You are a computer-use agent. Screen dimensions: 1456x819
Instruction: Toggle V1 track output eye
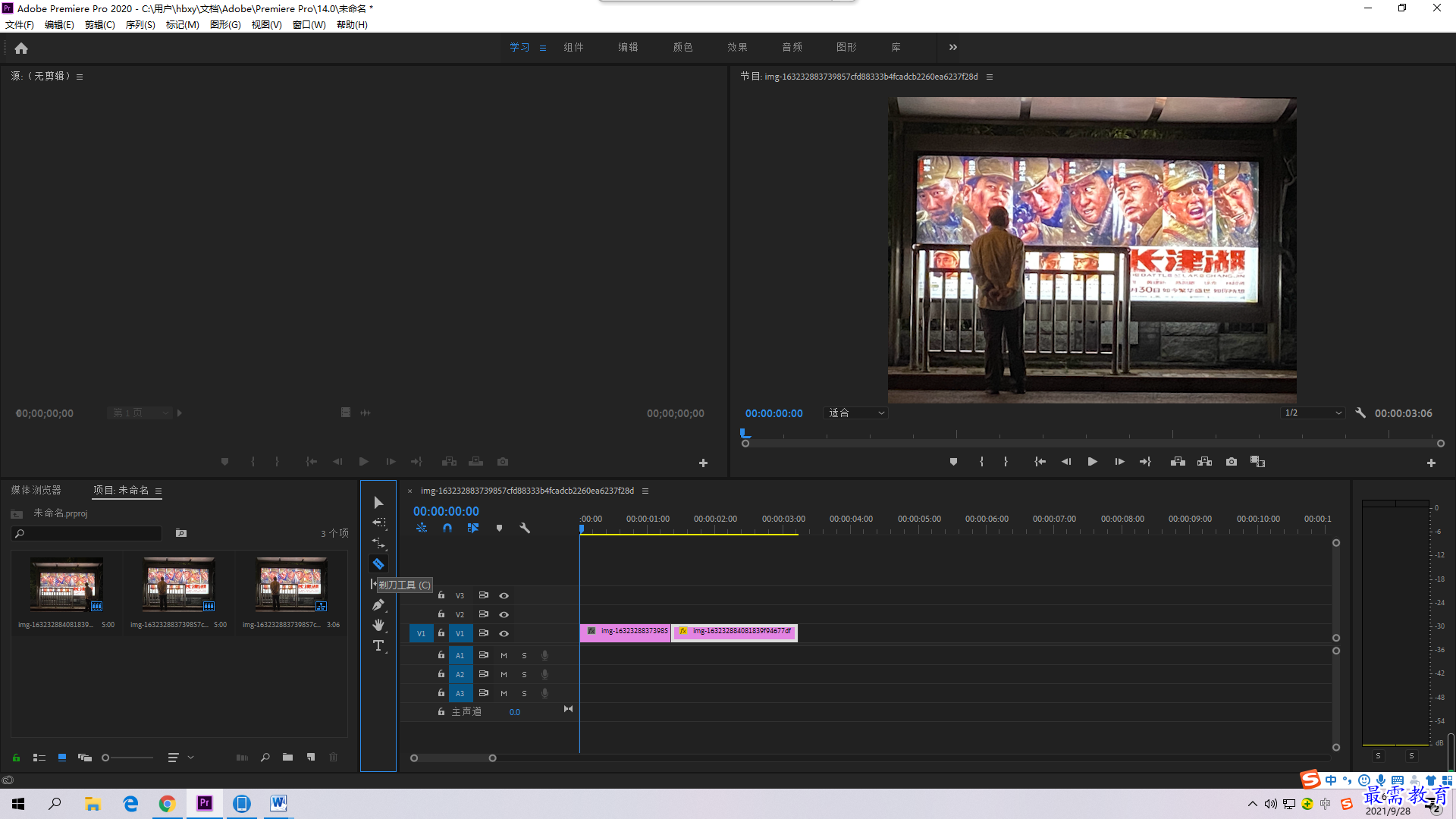pos(504,633)
